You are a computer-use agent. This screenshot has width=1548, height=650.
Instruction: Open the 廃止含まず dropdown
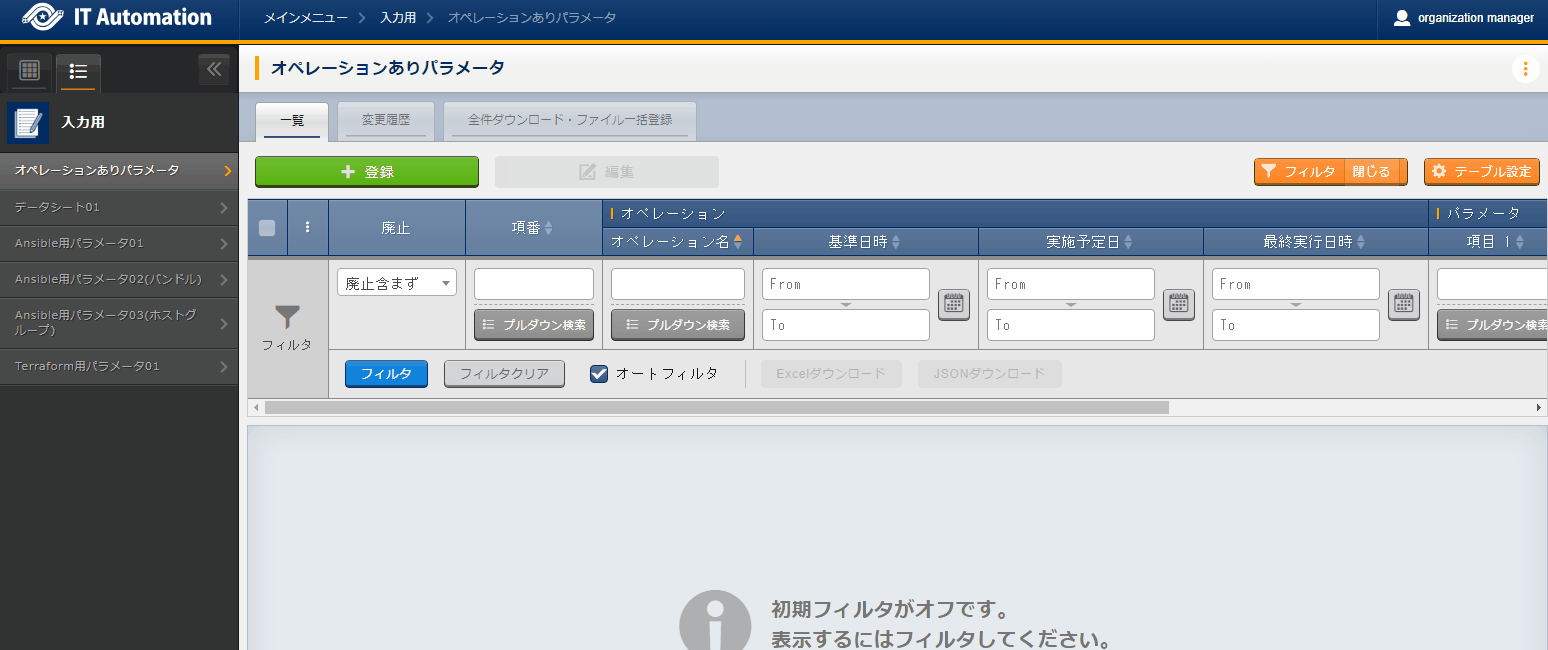tap(396, 283)
